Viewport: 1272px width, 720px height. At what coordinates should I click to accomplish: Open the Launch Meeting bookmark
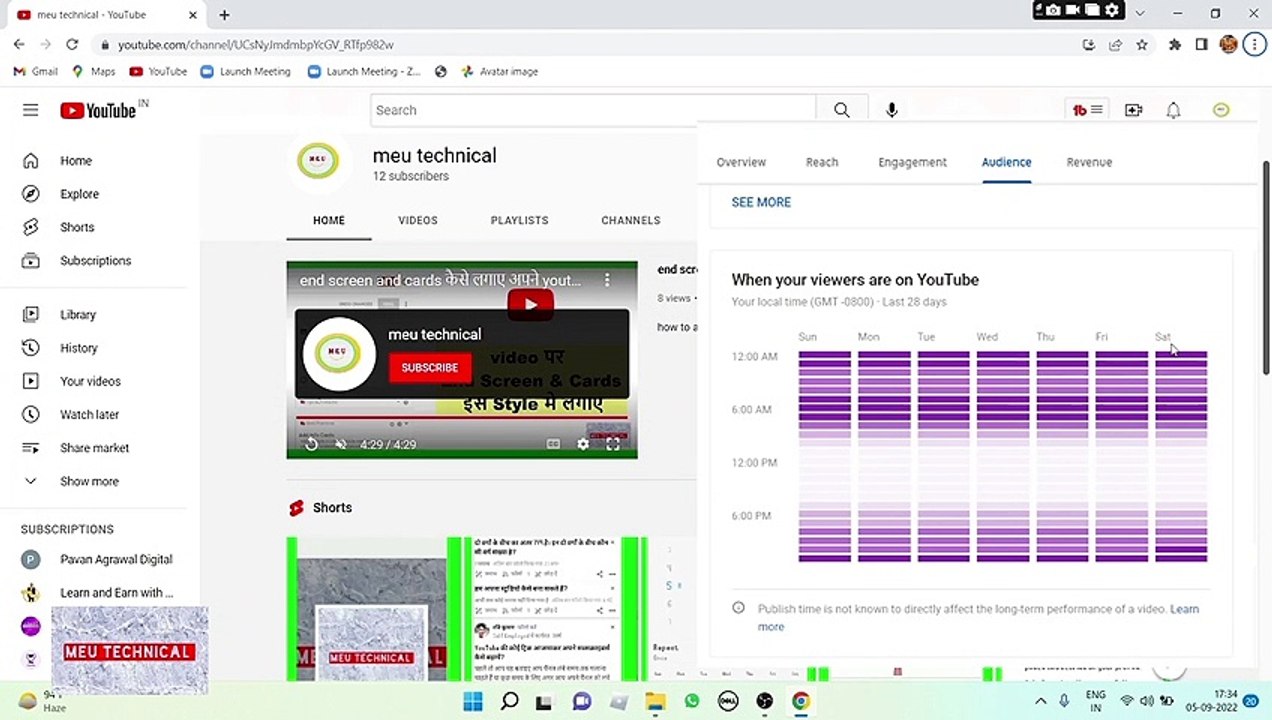[245, 72]
